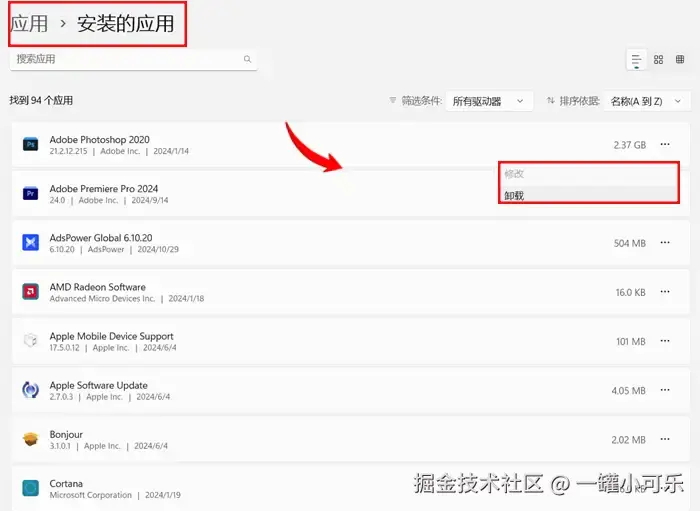Select the Apple Mobile Device Support name
The height and width of the screenshot is (511, 700).
(x=112, y=336)
